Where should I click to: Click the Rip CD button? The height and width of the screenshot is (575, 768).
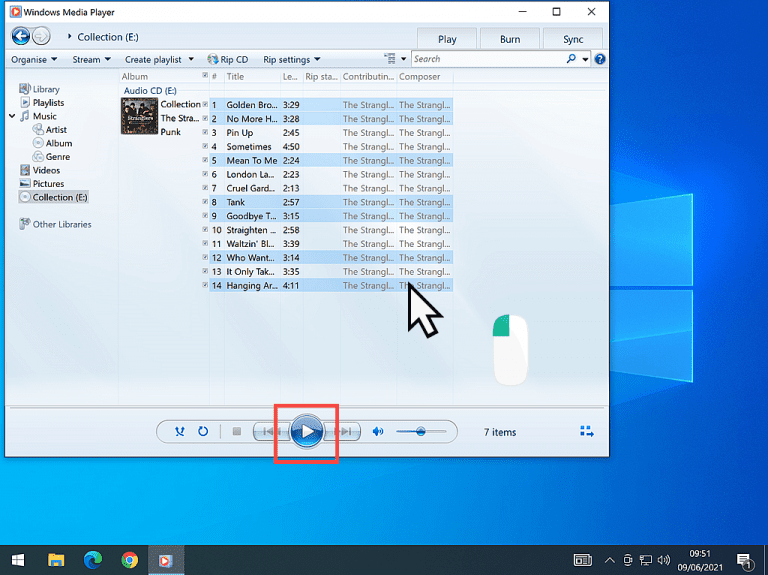click(228, 59)
